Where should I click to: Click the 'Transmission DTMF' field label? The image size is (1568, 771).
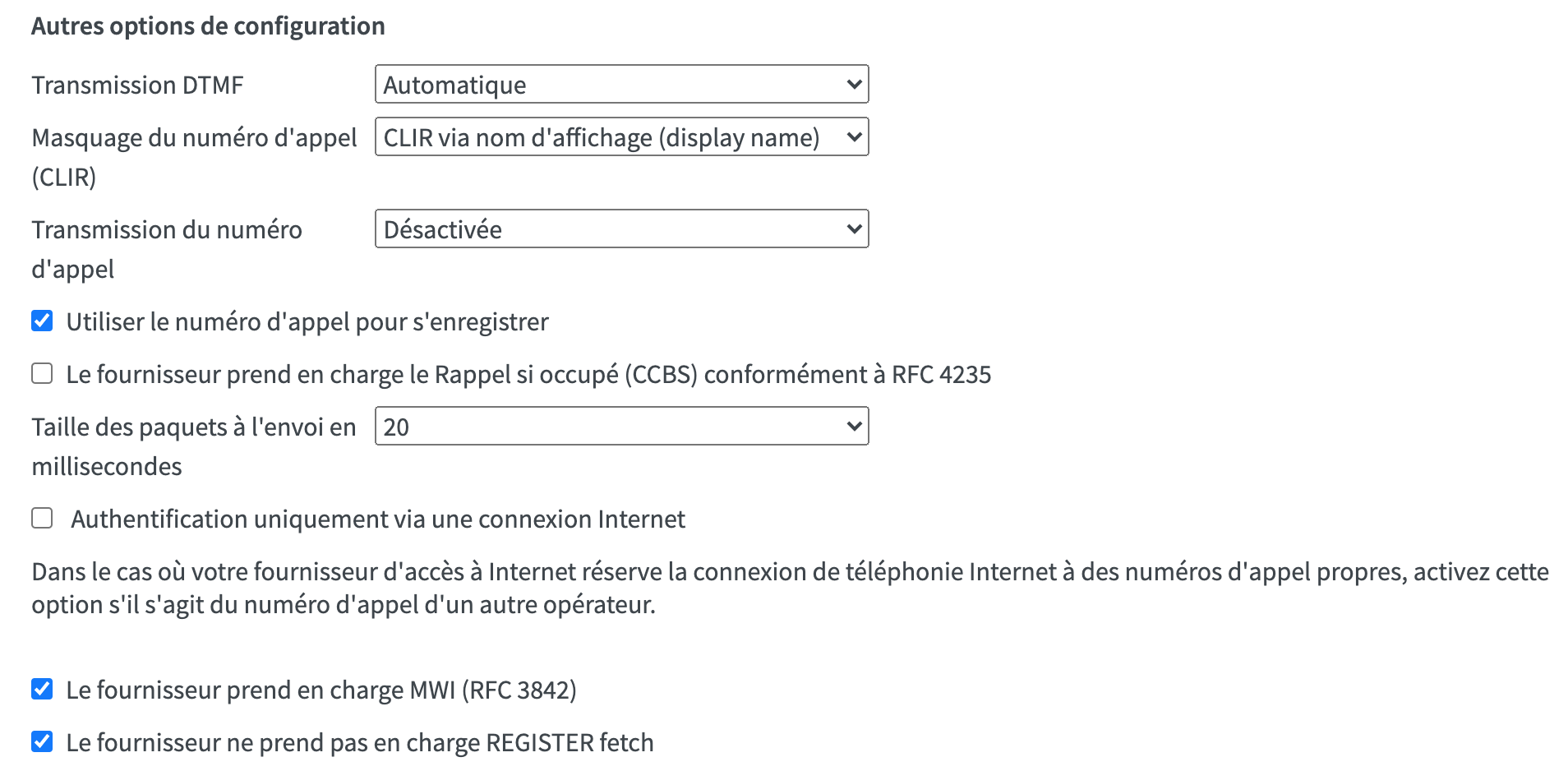(x=137, y=85)
